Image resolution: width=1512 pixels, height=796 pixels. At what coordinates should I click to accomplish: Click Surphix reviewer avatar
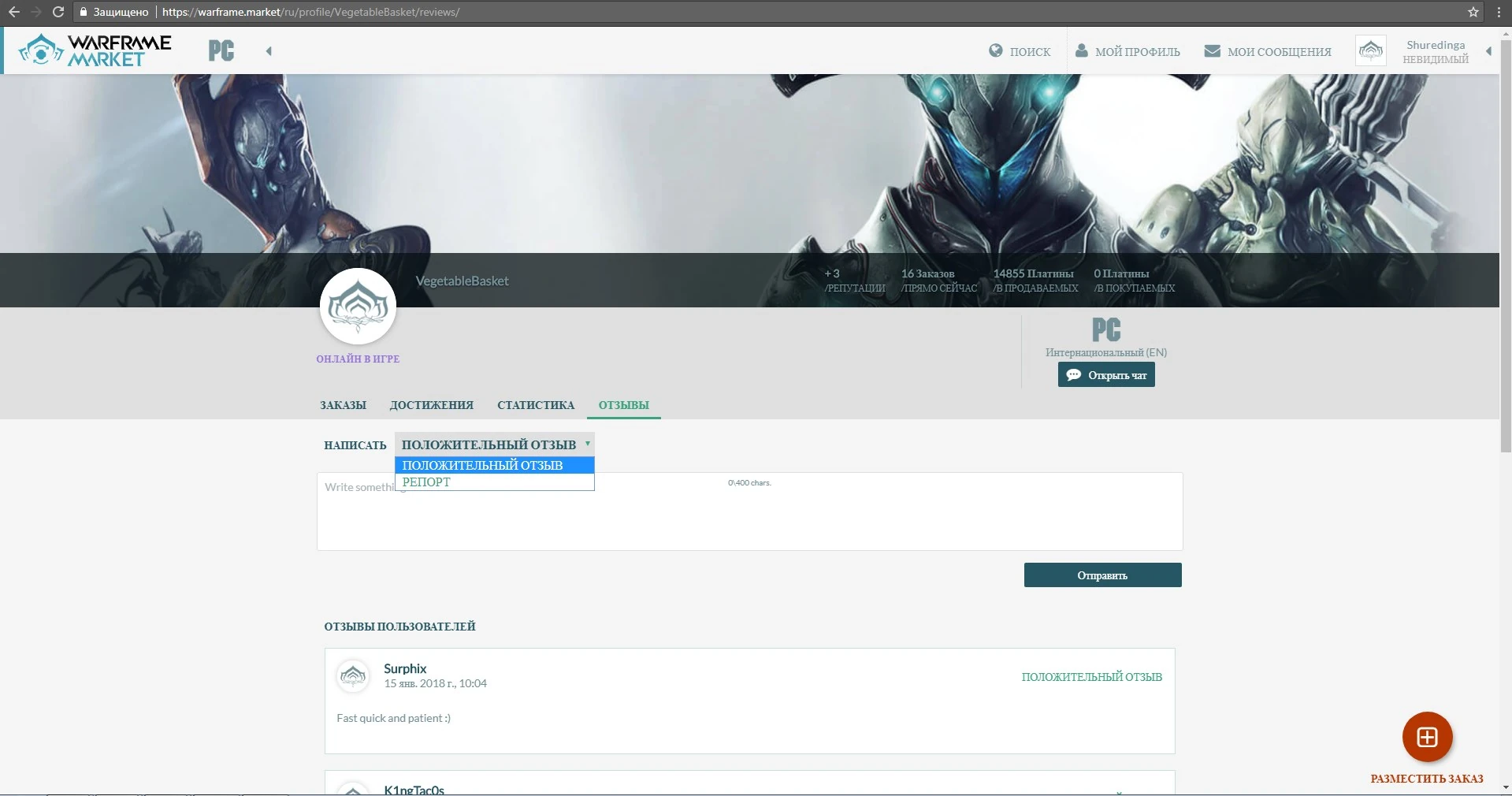coord(353,675)
